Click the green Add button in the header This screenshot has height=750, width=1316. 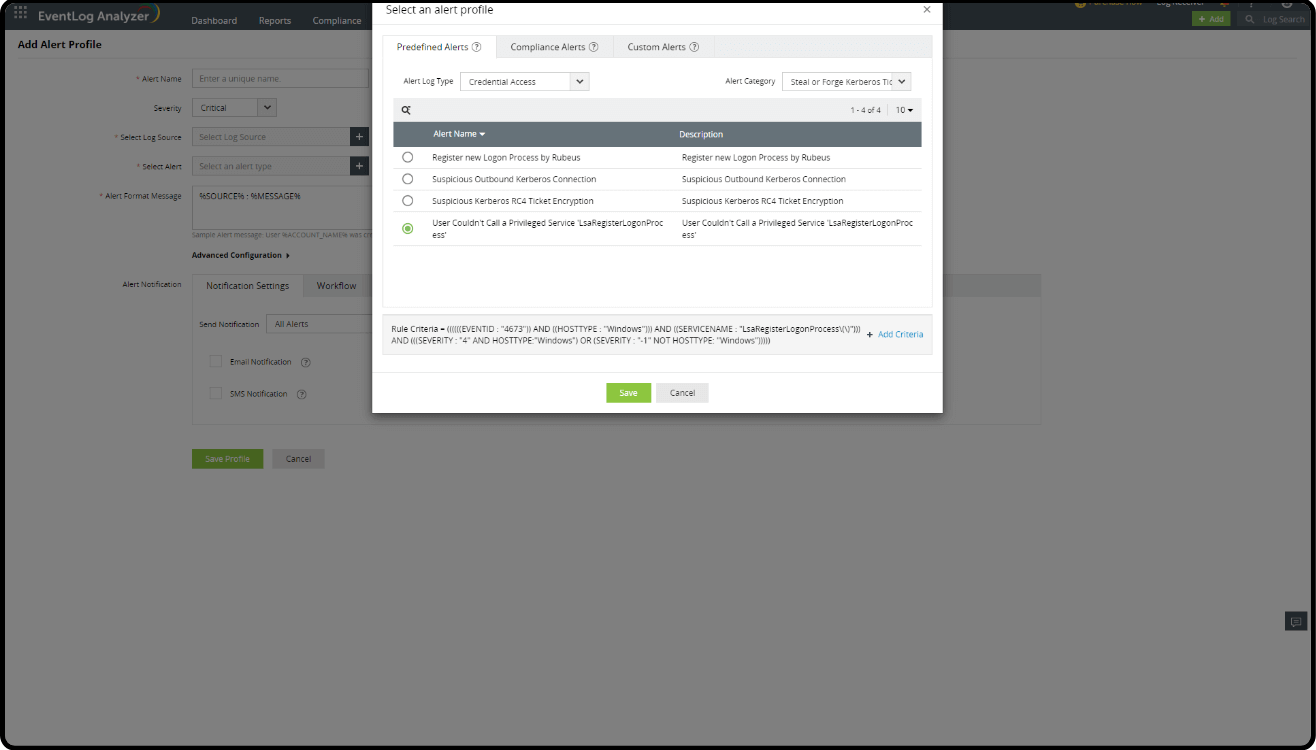coord(1211,19)
